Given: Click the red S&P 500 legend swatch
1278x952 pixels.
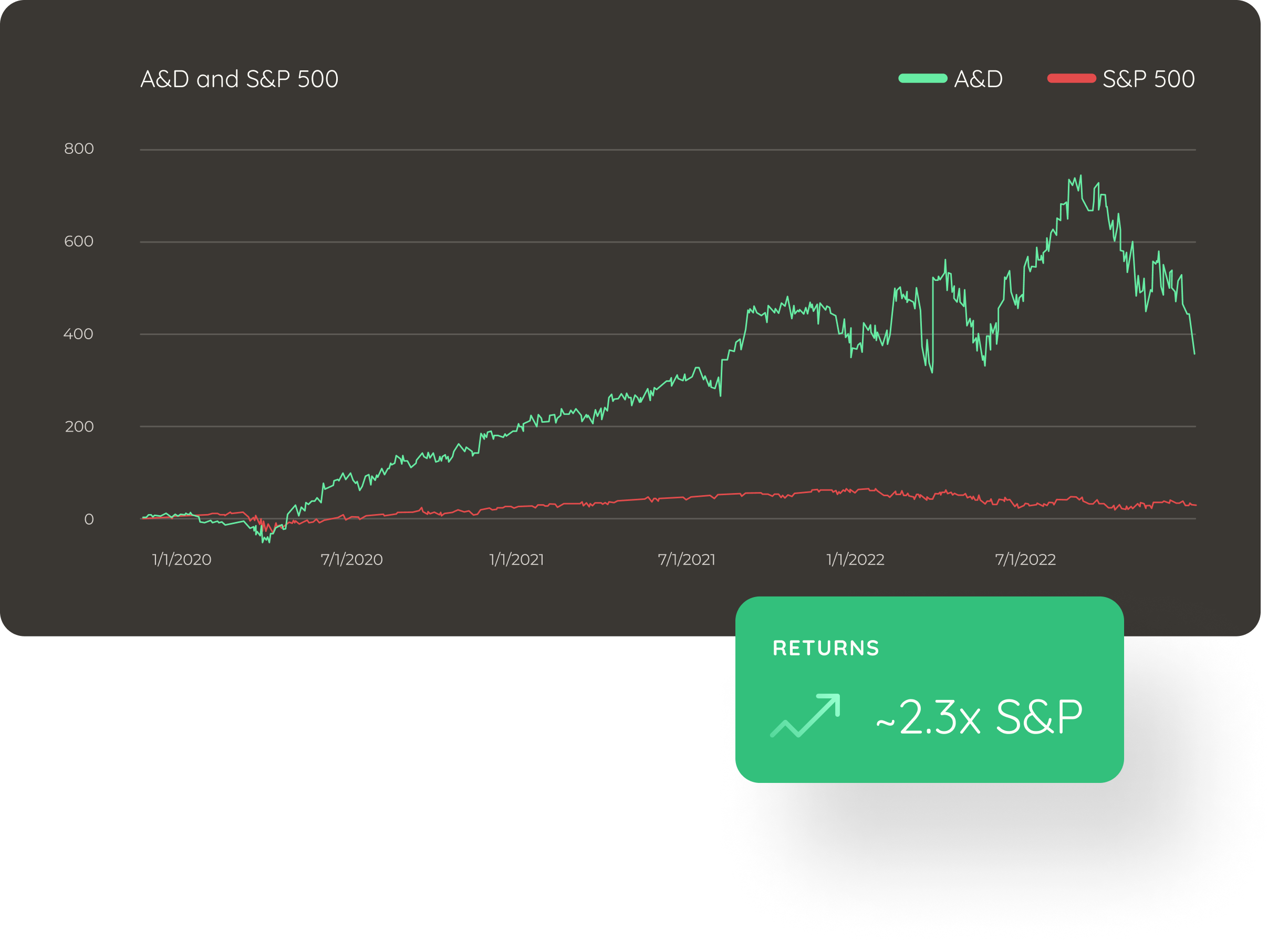Looking at the screenshot, I should (1071, 79).
